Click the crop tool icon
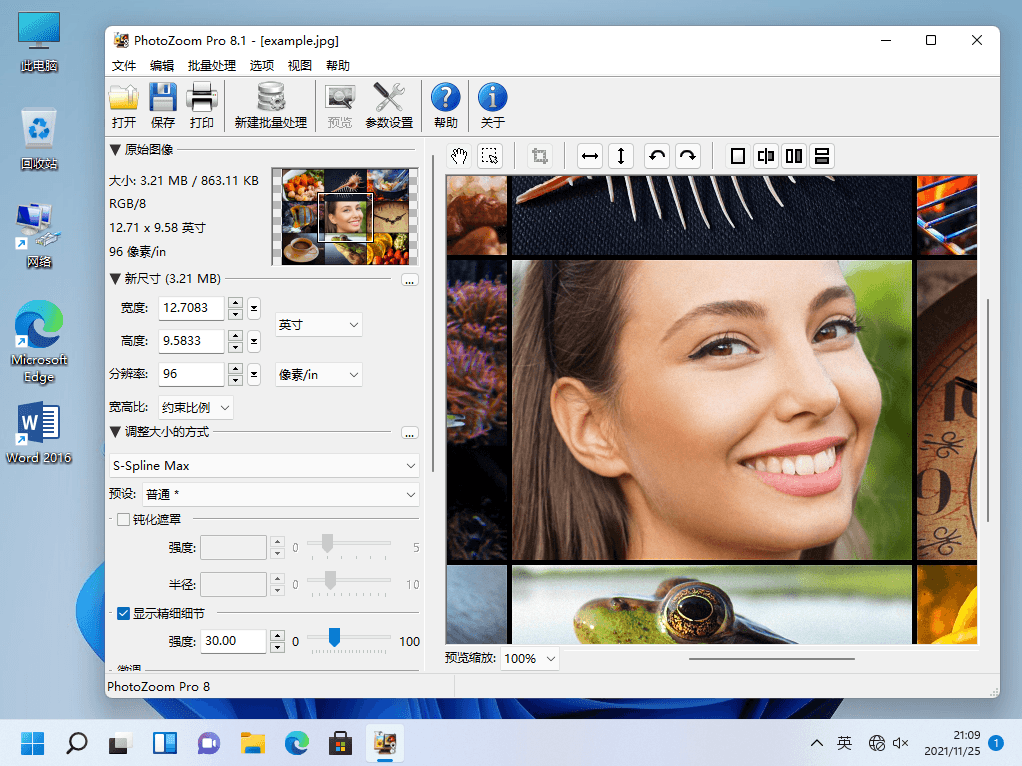 (x=540, y=156)
